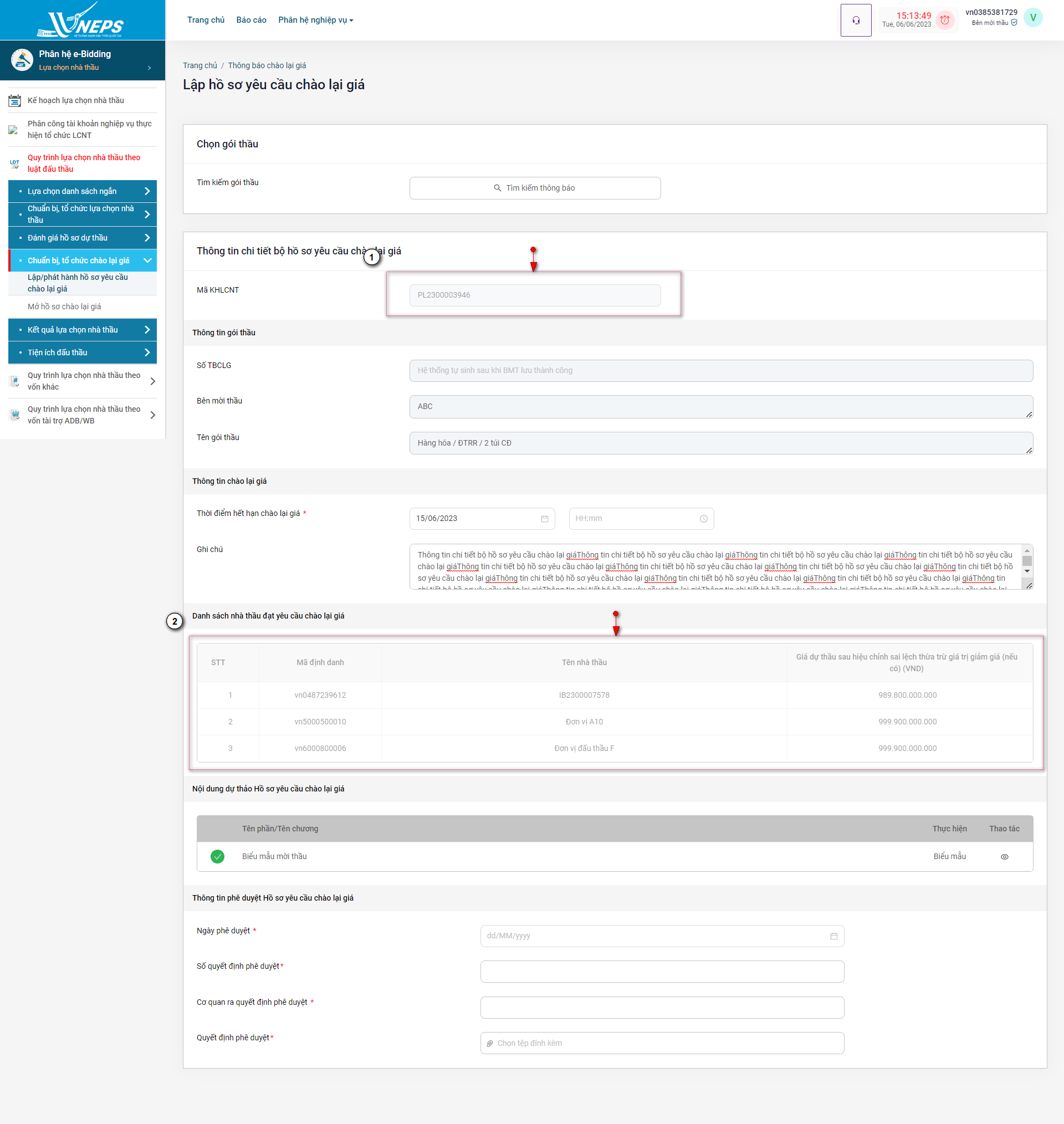Viewport: 1064px width, 1124px height.
Task: Click calendar icon in Ngày phê duyệt field
Action: coord(833,936)
